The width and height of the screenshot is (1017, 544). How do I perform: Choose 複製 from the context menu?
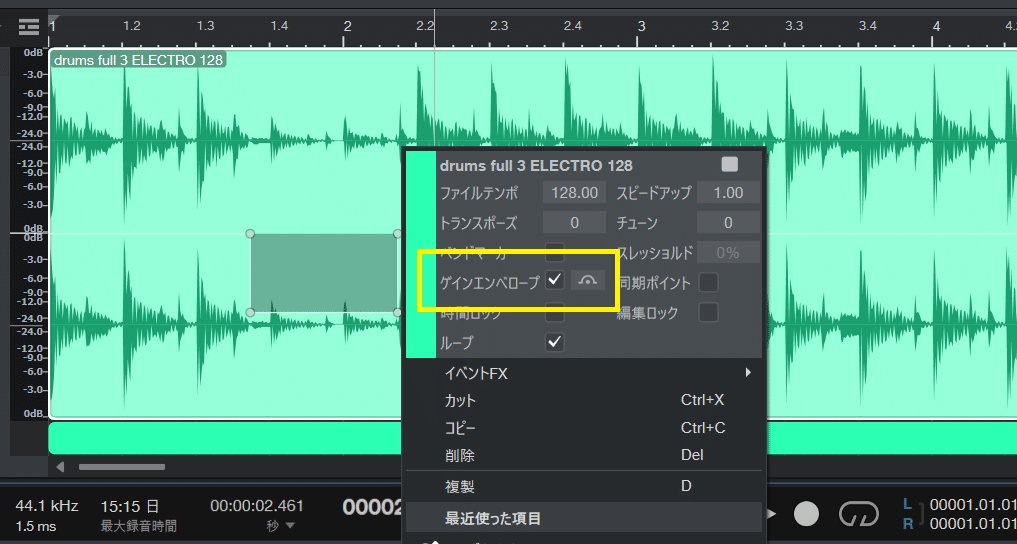584,486
